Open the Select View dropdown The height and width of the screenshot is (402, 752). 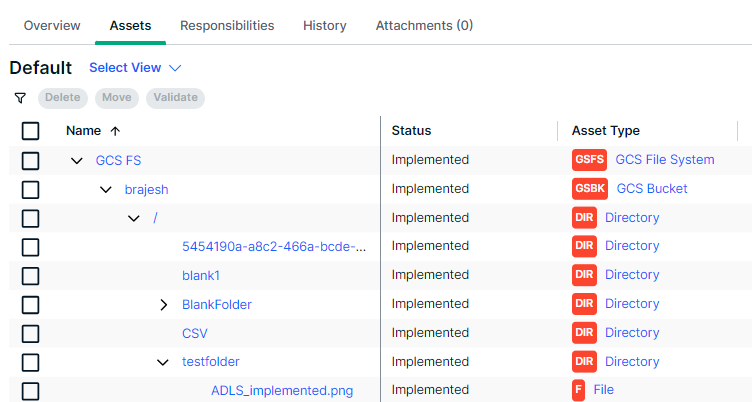tap(135, 68)
